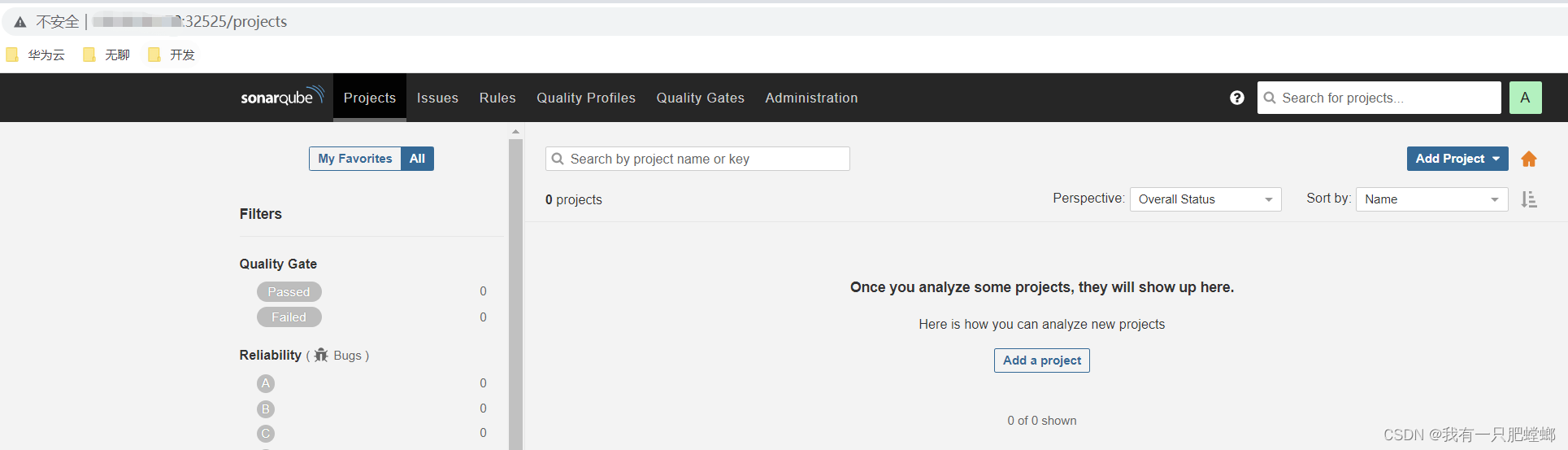The height and width of the screenshot is (450, 1568).
Task: Filter by Failed quality gate
Action: click(289, 317)
